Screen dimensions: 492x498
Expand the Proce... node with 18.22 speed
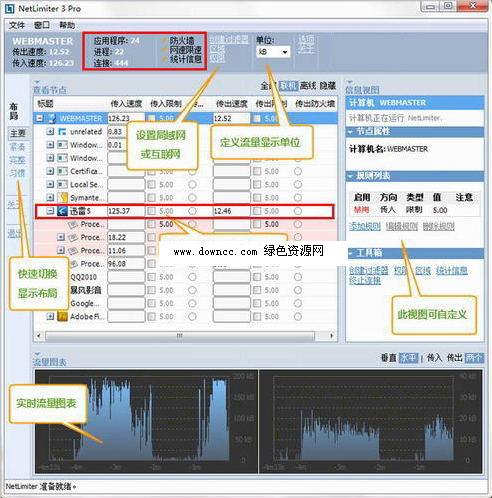pos(61,237)
